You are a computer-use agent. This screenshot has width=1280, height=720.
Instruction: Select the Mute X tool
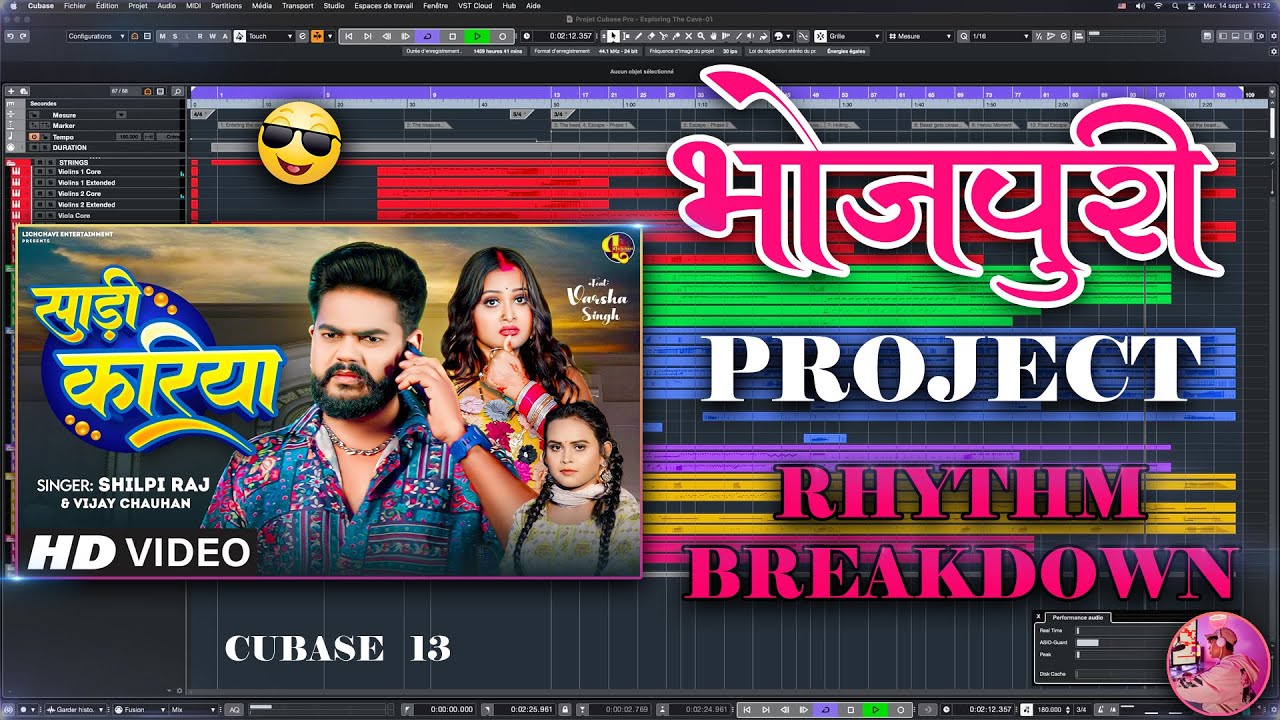click(688, 36)
